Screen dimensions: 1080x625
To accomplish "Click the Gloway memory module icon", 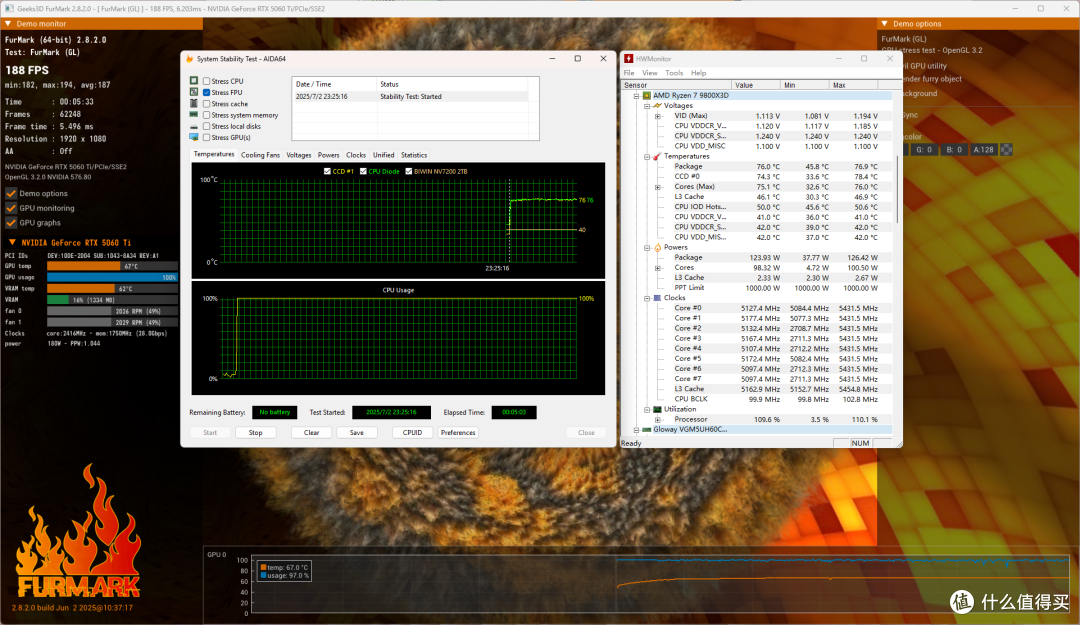I will point(647,429).
